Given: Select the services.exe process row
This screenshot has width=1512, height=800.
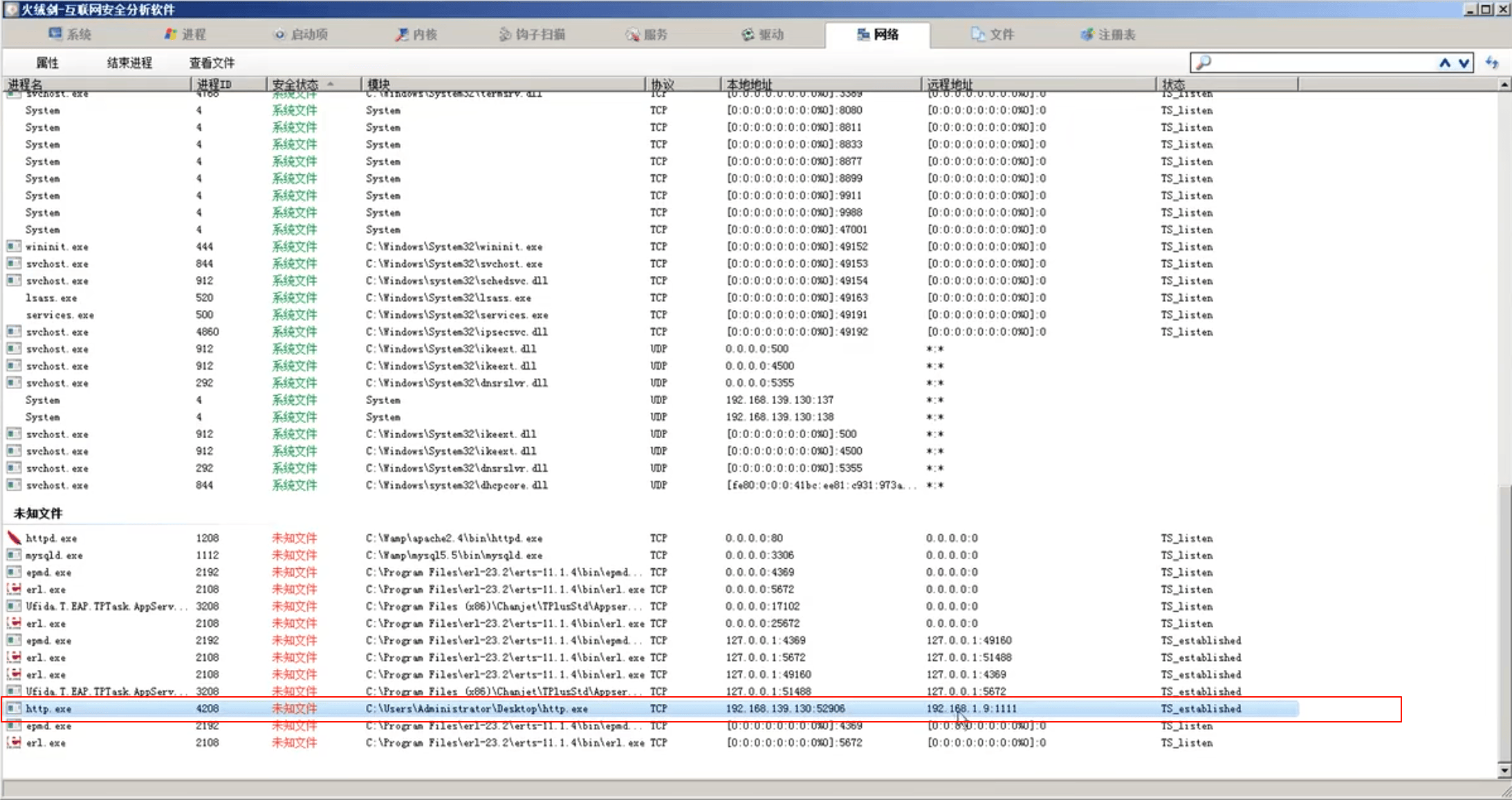Looking at the screenshot, I should (650, 315).
